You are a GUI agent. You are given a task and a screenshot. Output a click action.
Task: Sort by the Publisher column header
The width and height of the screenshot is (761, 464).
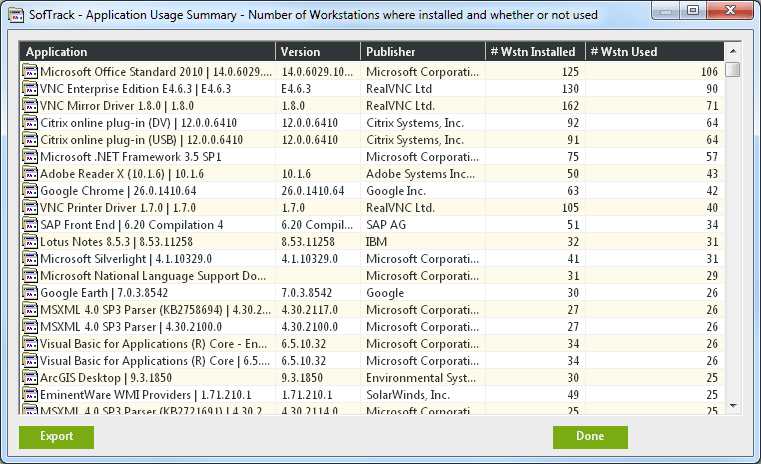pyautogui.click(x=423, y=51)
